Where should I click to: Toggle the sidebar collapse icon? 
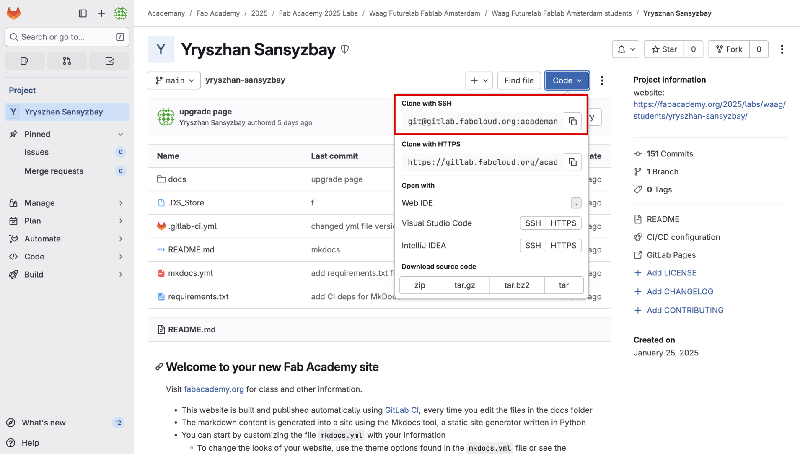[x=82, y=14]
